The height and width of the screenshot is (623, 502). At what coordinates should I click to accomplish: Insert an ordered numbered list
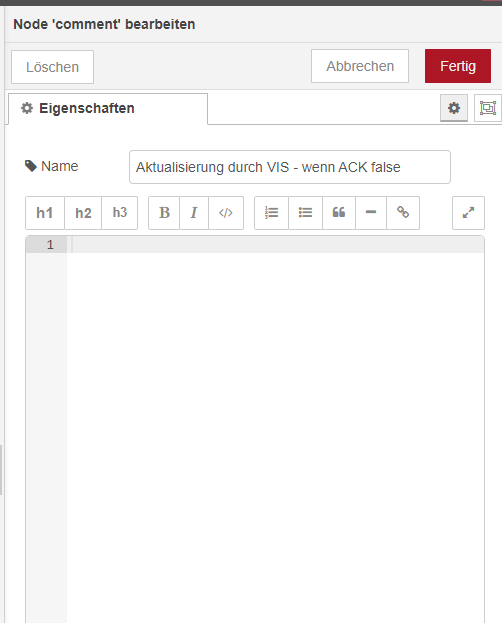(271, 213)
